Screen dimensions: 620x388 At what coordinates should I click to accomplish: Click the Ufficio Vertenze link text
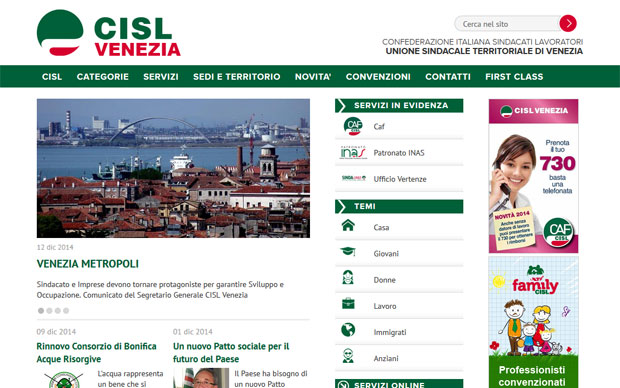[x=400, y=179]
